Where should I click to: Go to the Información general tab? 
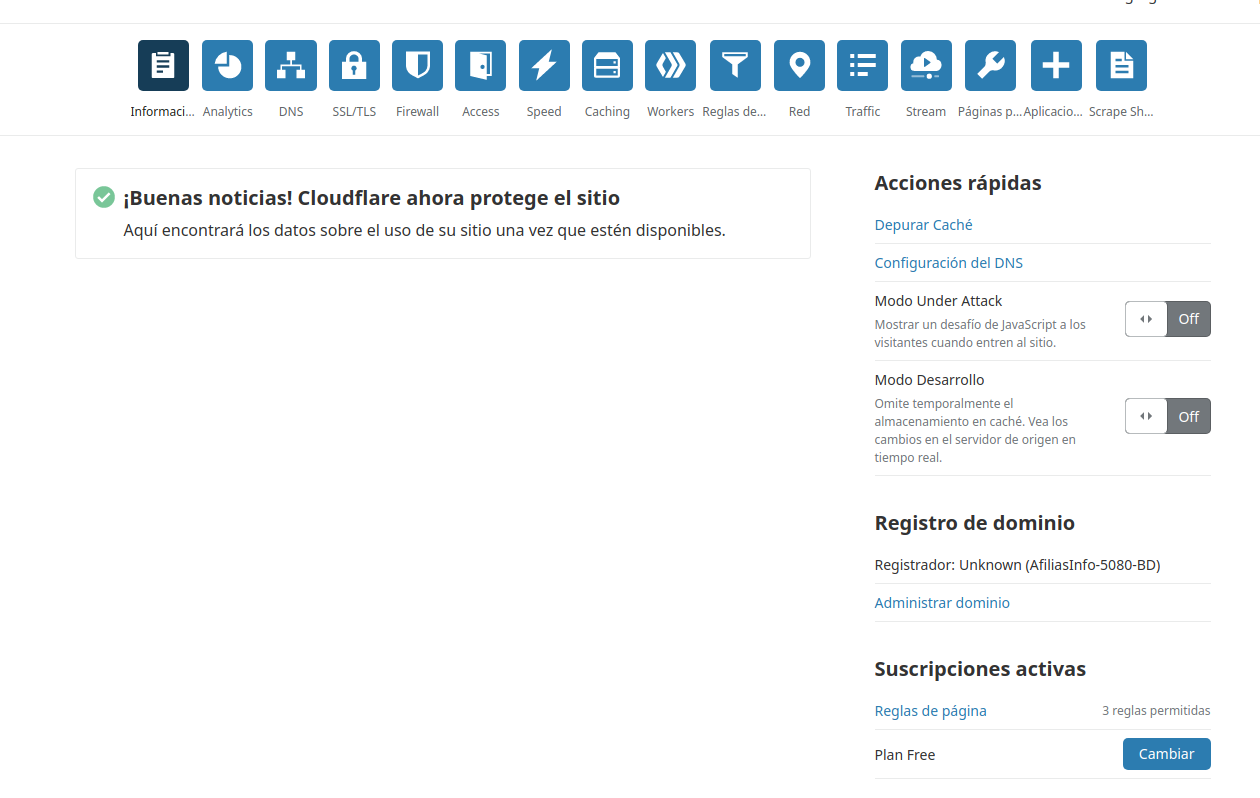(163, 66)
